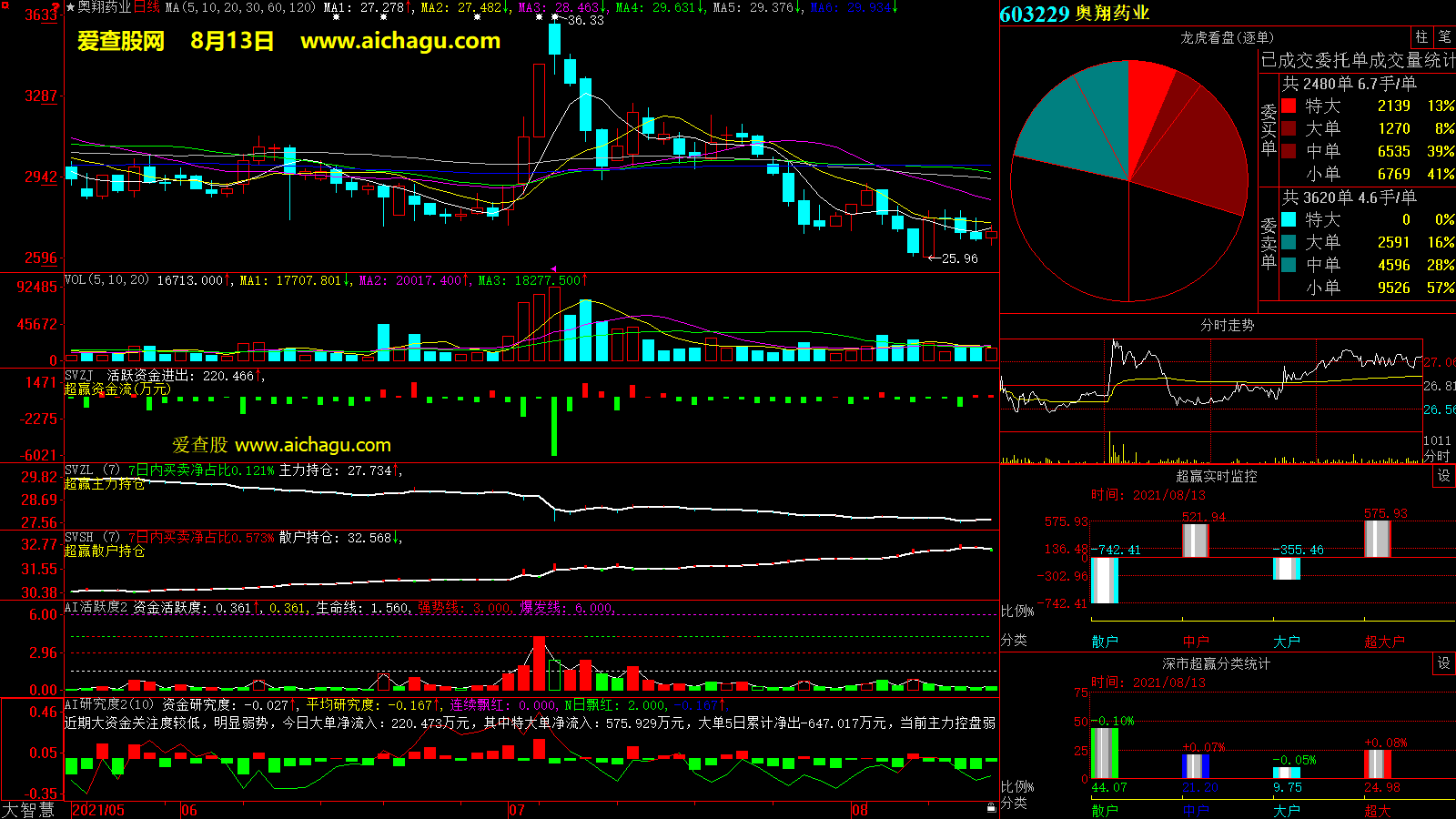Click the 超赢主力持仓 indicator label
This screenshot has height=819, width=1456.
tap(105, 484)
